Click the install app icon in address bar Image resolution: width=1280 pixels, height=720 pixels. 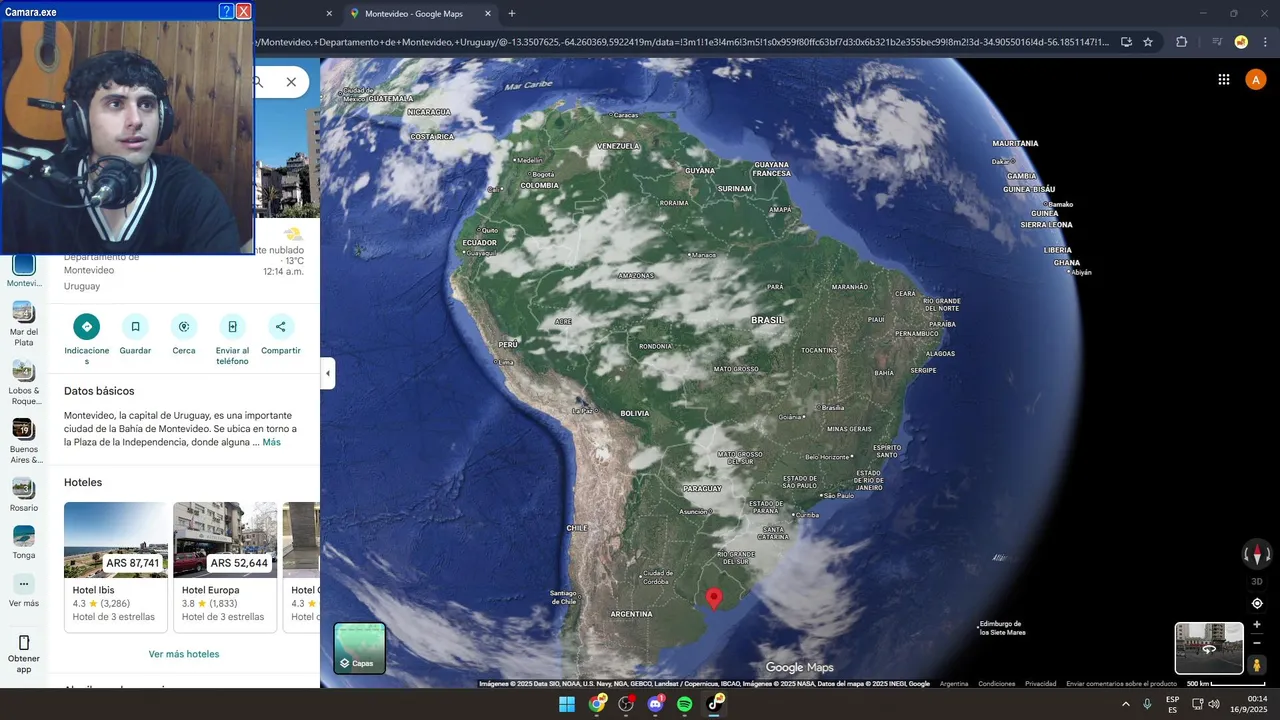pos(1126,42)
